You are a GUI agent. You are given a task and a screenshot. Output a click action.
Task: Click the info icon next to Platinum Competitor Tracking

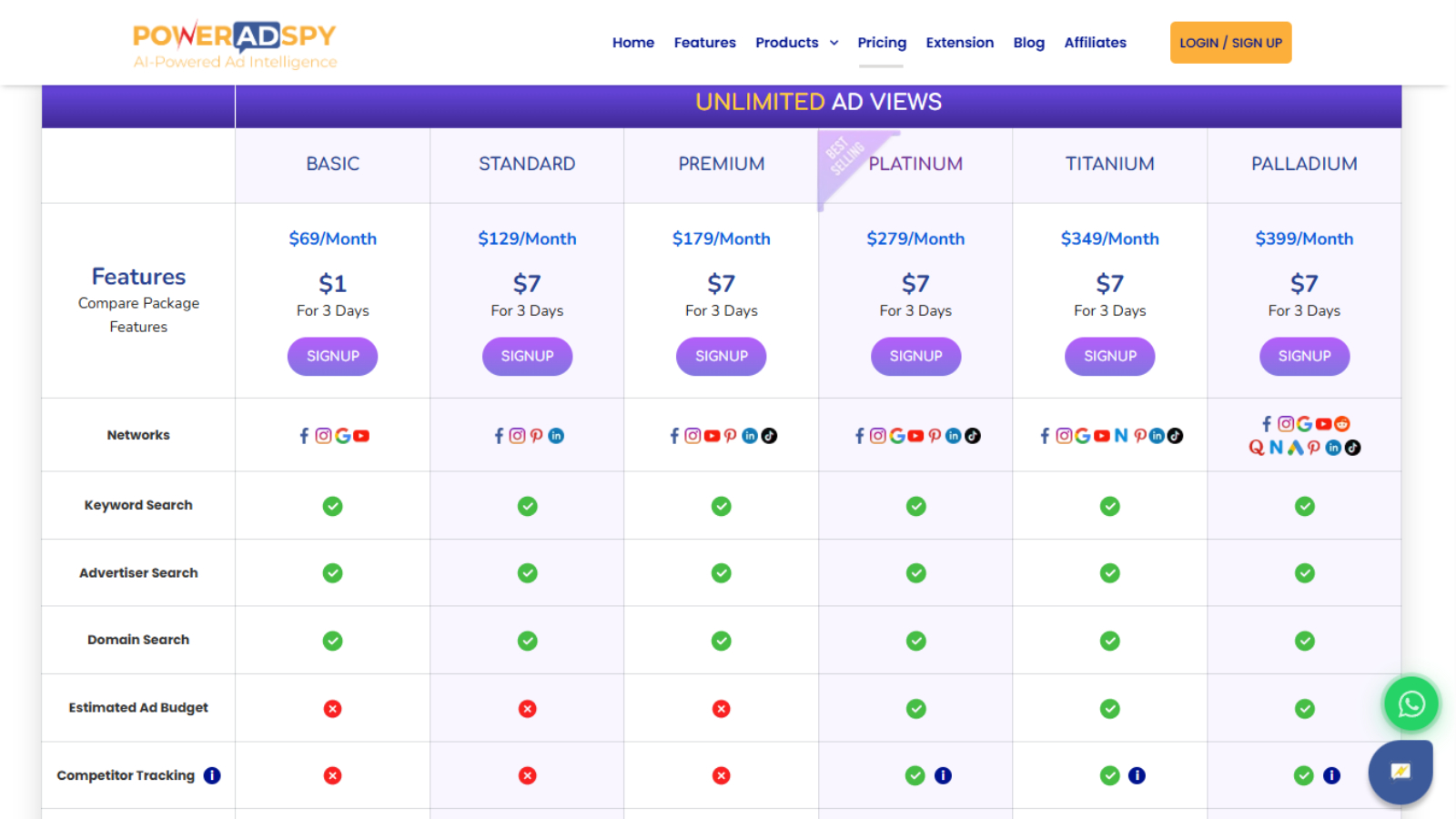pyautogui.click(x=943, y=775)
